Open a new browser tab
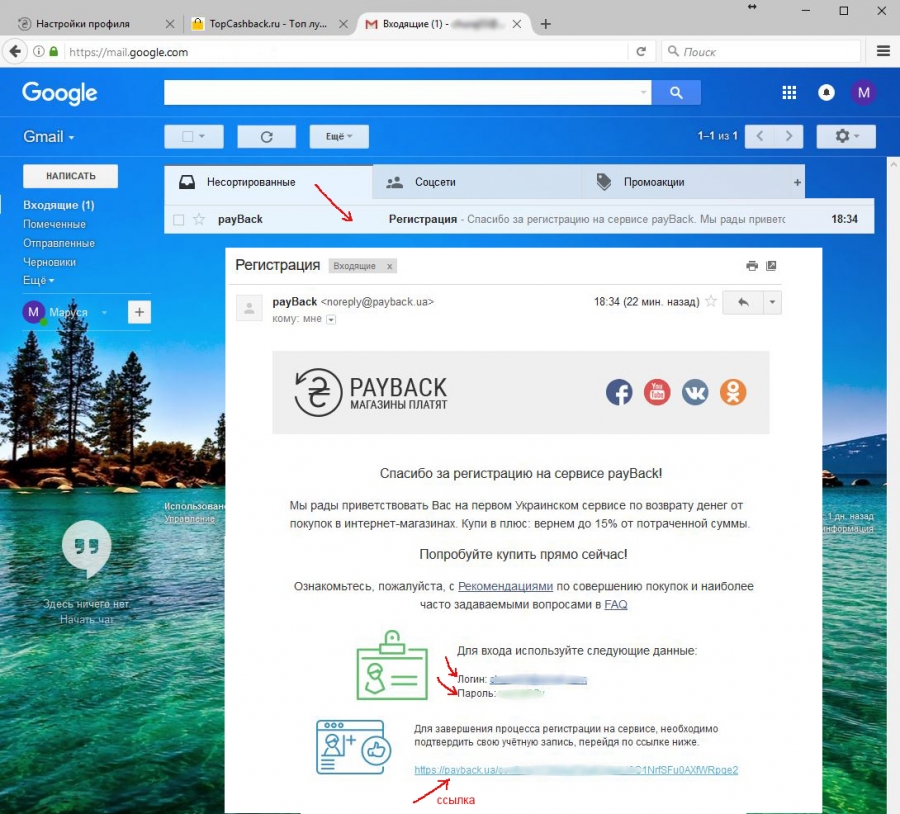Image resolution: width=900 pixels, height=814 pixels. (546, 24)
